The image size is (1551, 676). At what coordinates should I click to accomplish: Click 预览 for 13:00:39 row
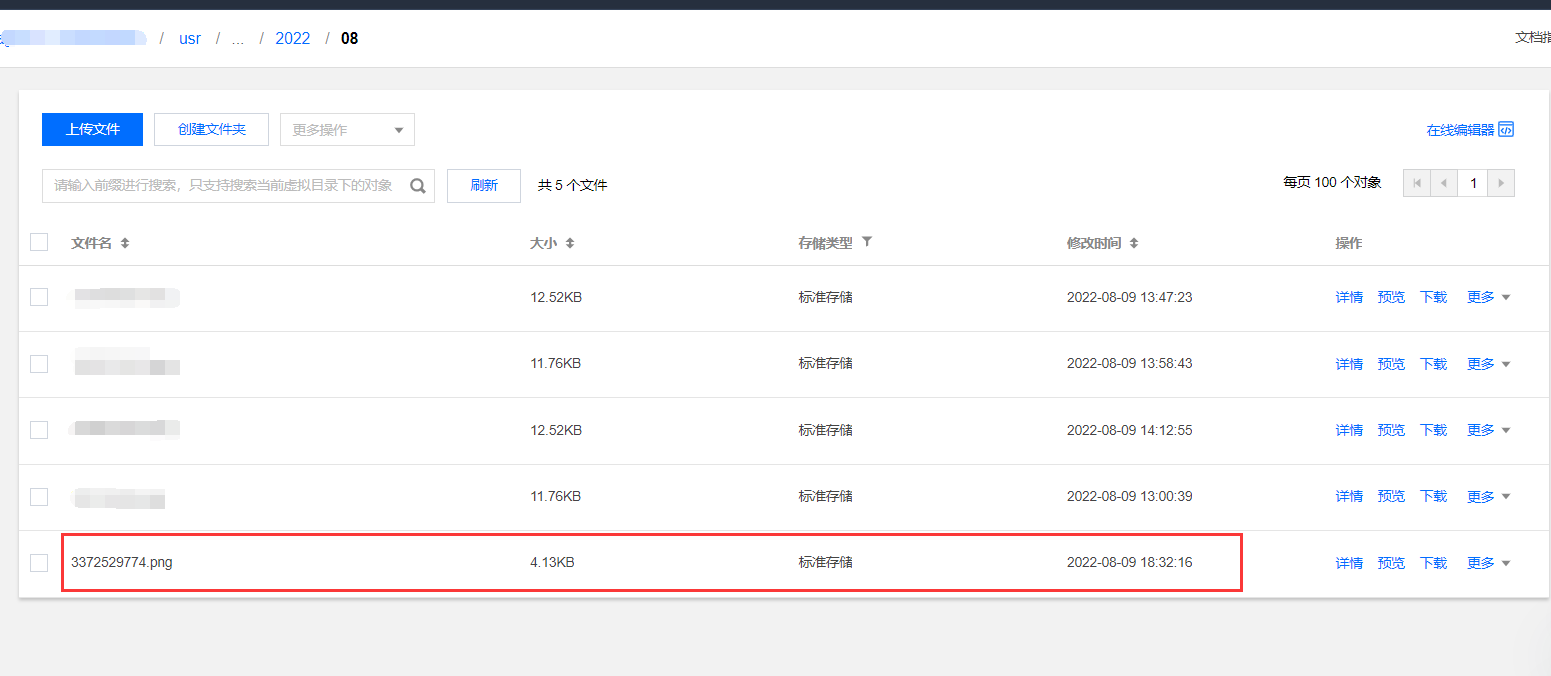pos(1391,496)
